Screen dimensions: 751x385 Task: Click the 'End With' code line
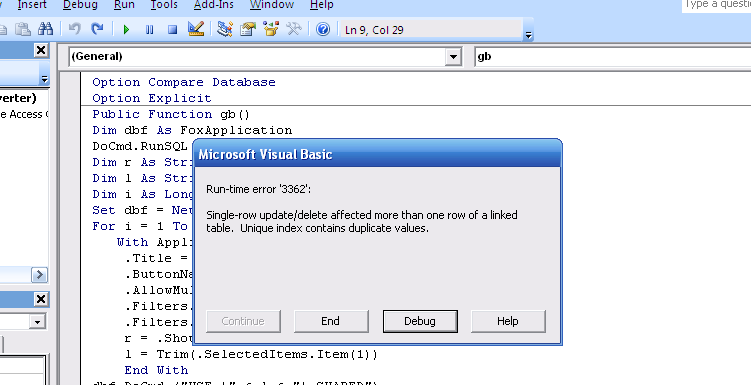click(x=156, y=370)
